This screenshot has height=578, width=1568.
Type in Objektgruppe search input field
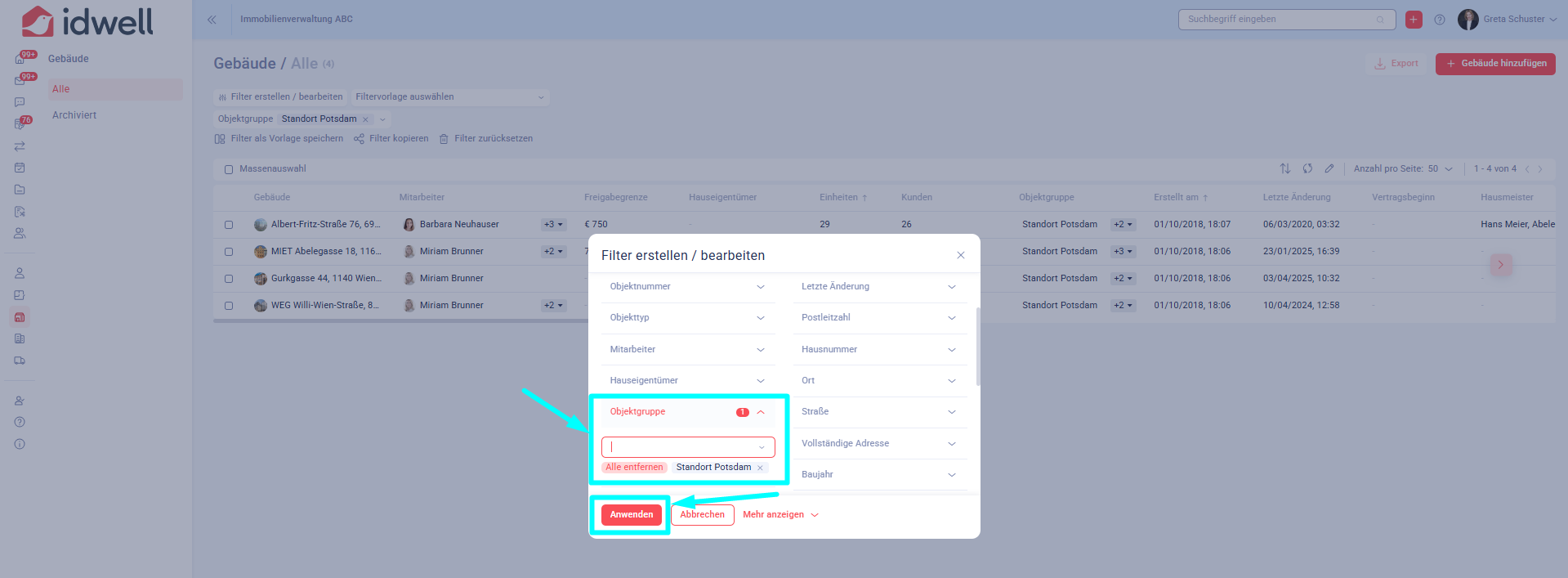(x=682, y=447)
